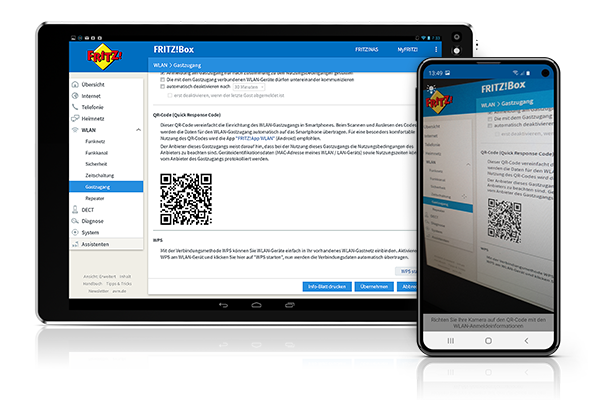600x400 pixels.
Task: Open the Heimnetz menu in the sidebar
Action: click(93, 118)
